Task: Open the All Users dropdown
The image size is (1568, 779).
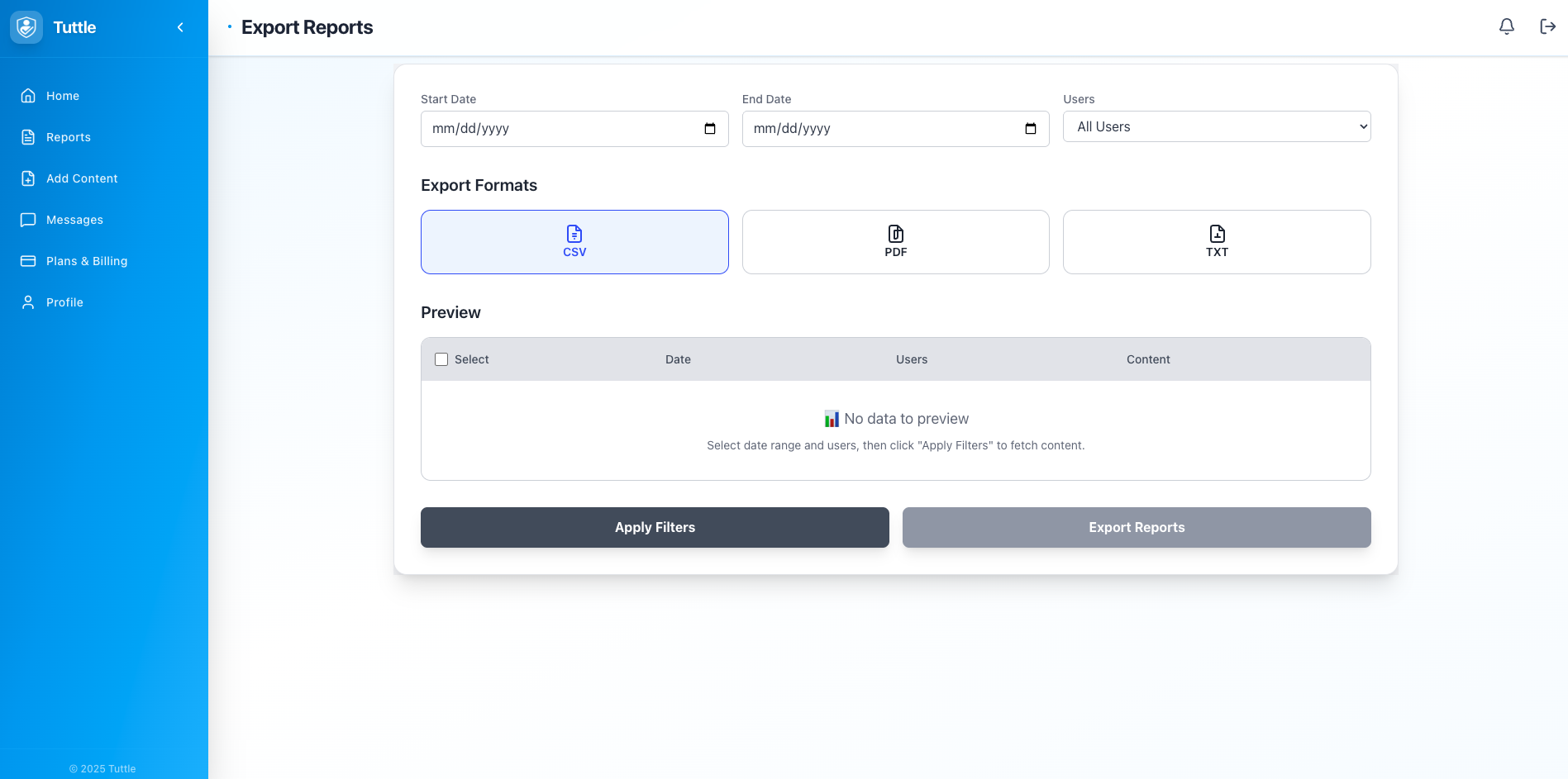Action: pyautogui.click(x=1216, y=126)
